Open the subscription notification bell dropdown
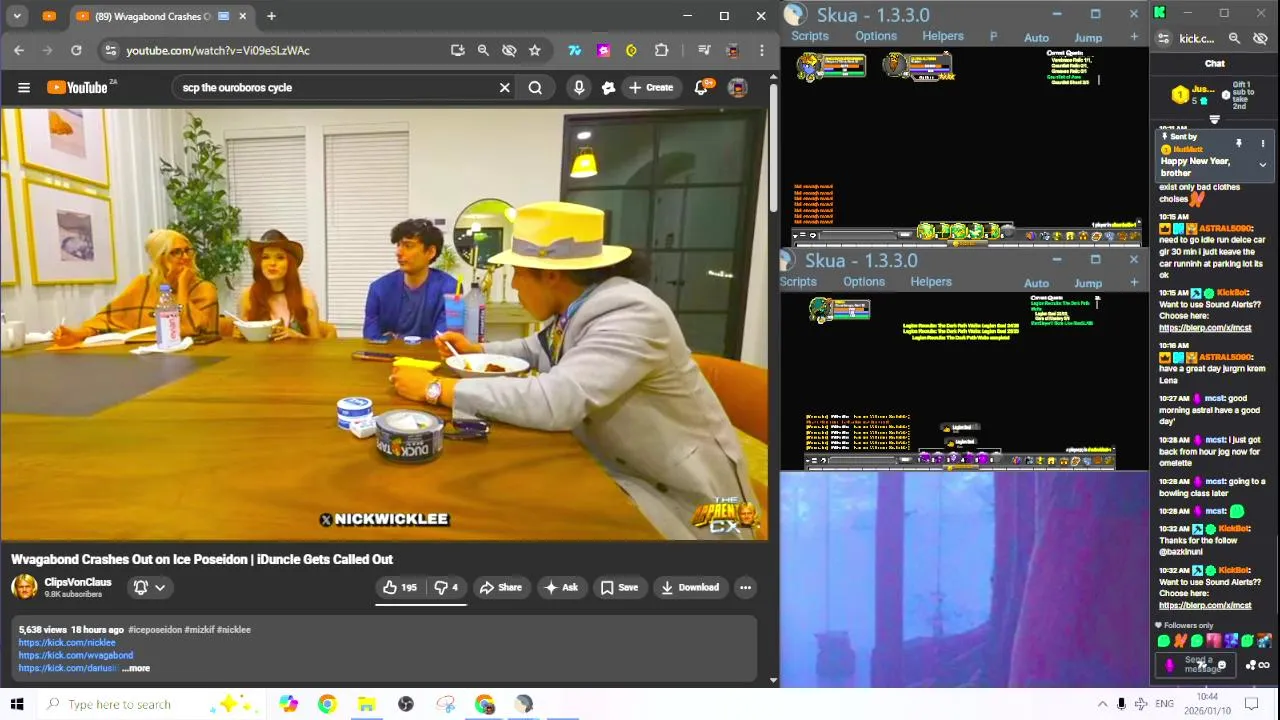Viewport: 1280px width, 720px height. click(x=149, y=588)
